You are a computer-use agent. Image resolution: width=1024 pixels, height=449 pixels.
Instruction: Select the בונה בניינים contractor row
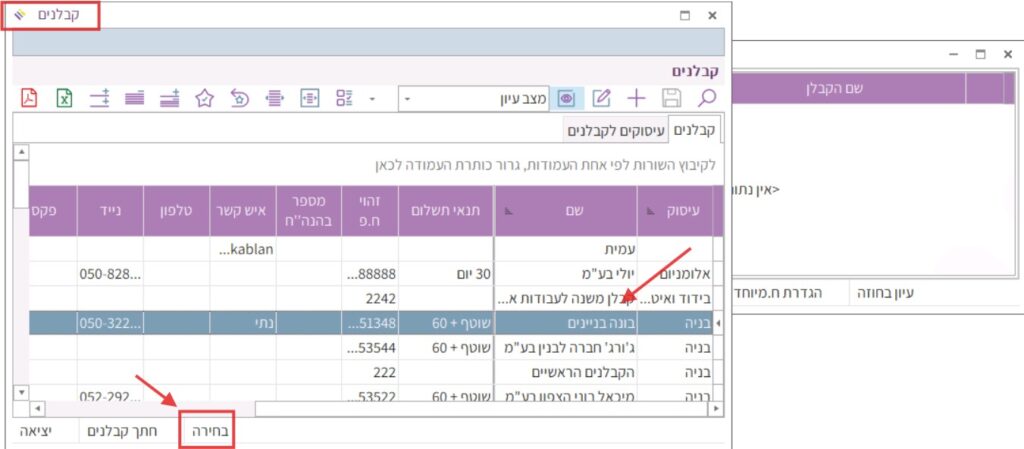[x=565, y=323]
